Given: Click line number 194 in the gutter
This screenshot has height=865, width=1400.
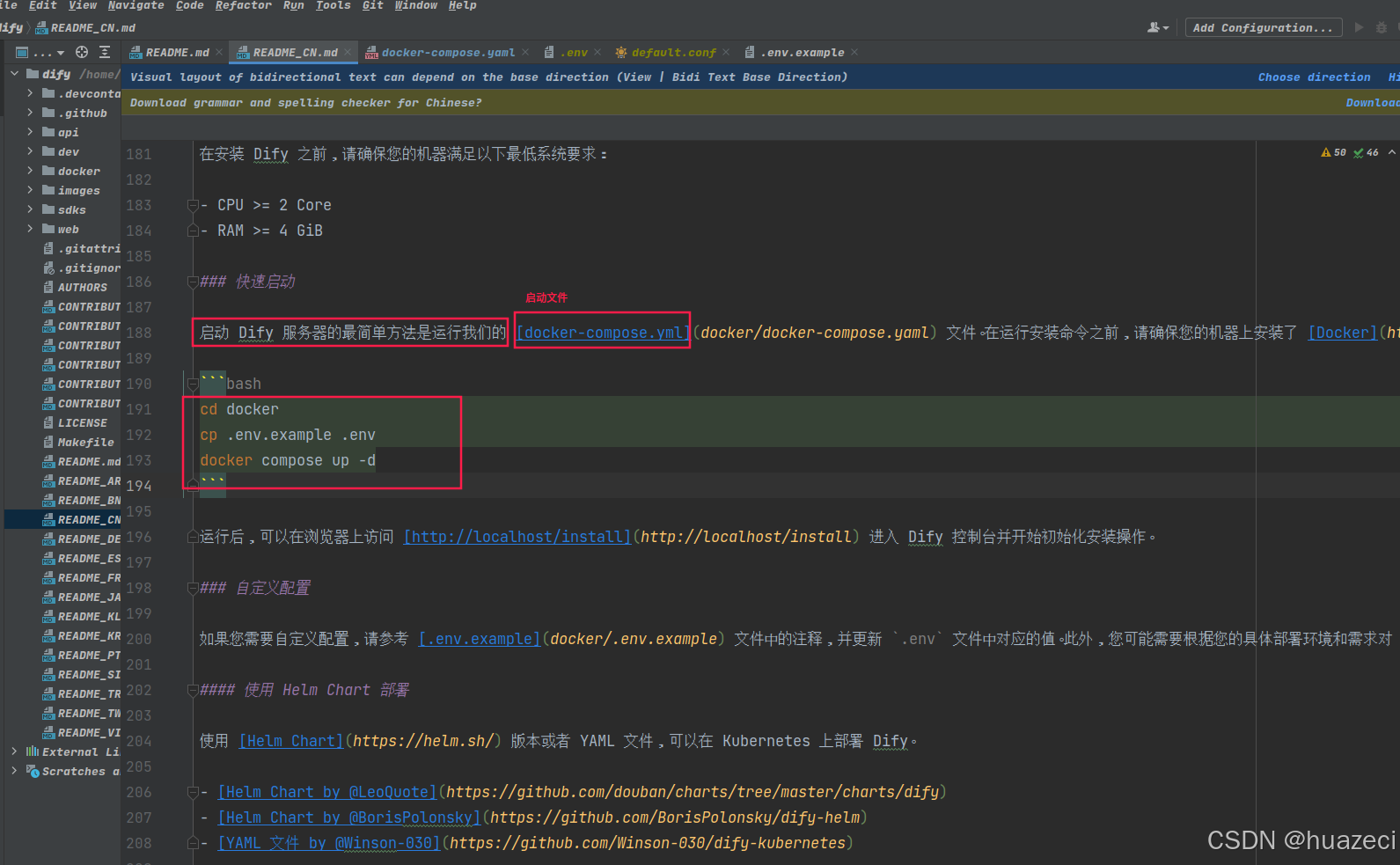Looking at the screenshot, I should (138, 486).
